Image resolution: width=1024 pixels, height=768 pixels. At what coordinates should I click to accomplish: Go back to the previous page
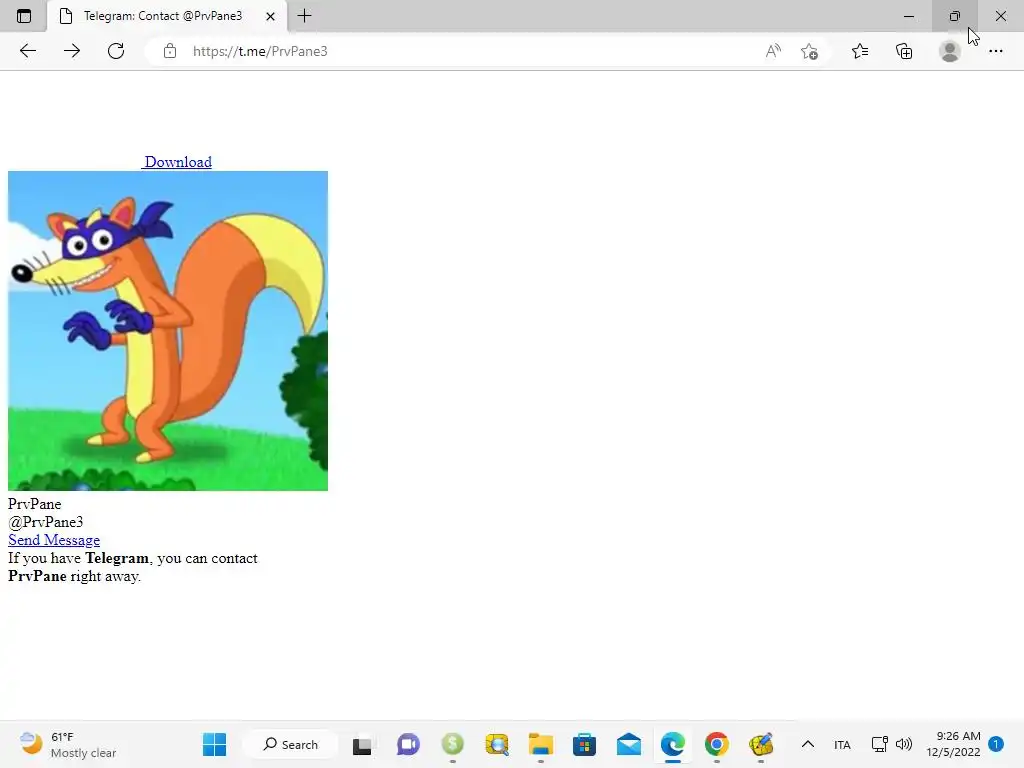(27, 51)
